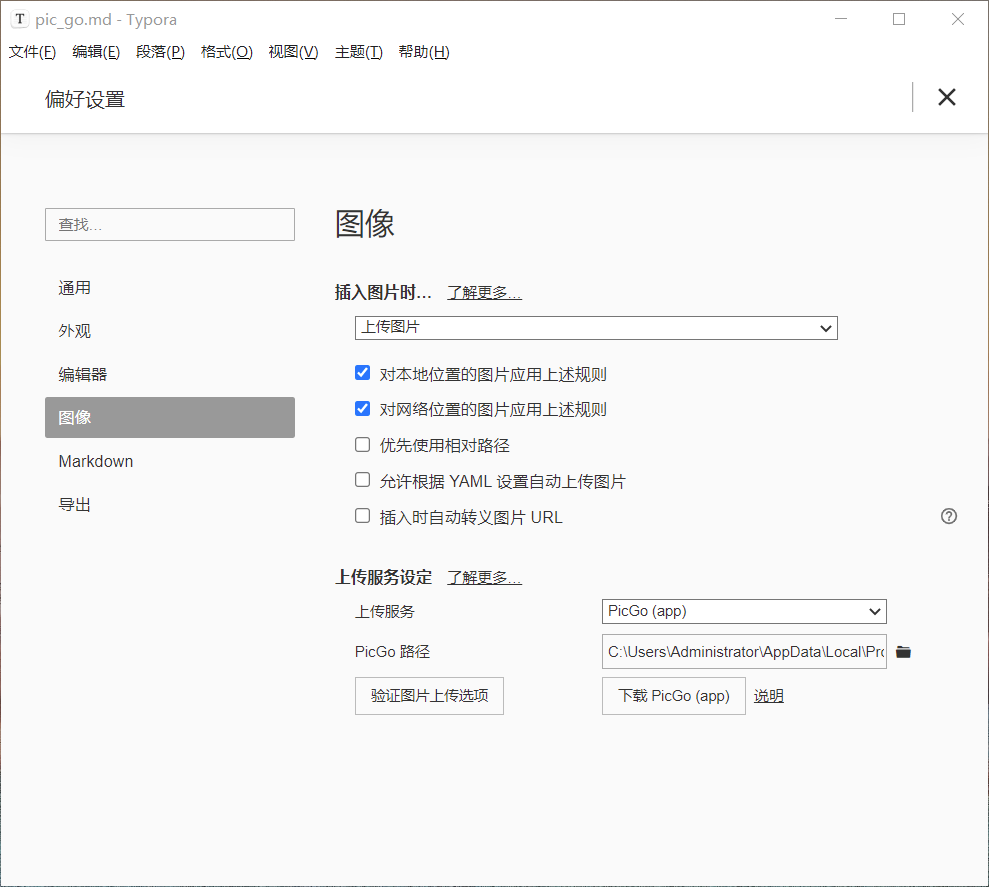
Task: Enable YAML auto upload images option
Action: pos(362,480)
